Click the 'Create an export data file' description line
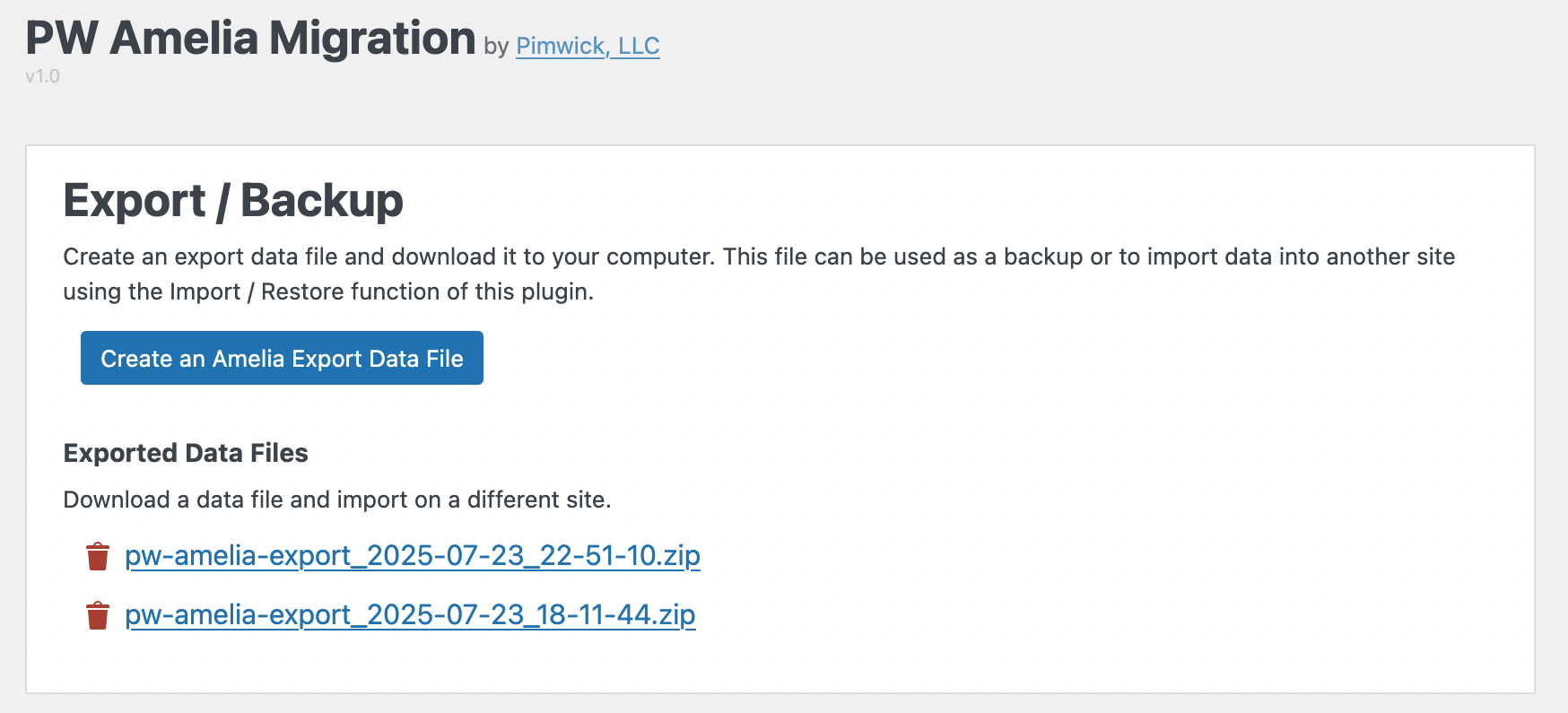 (x=759, y=257)
